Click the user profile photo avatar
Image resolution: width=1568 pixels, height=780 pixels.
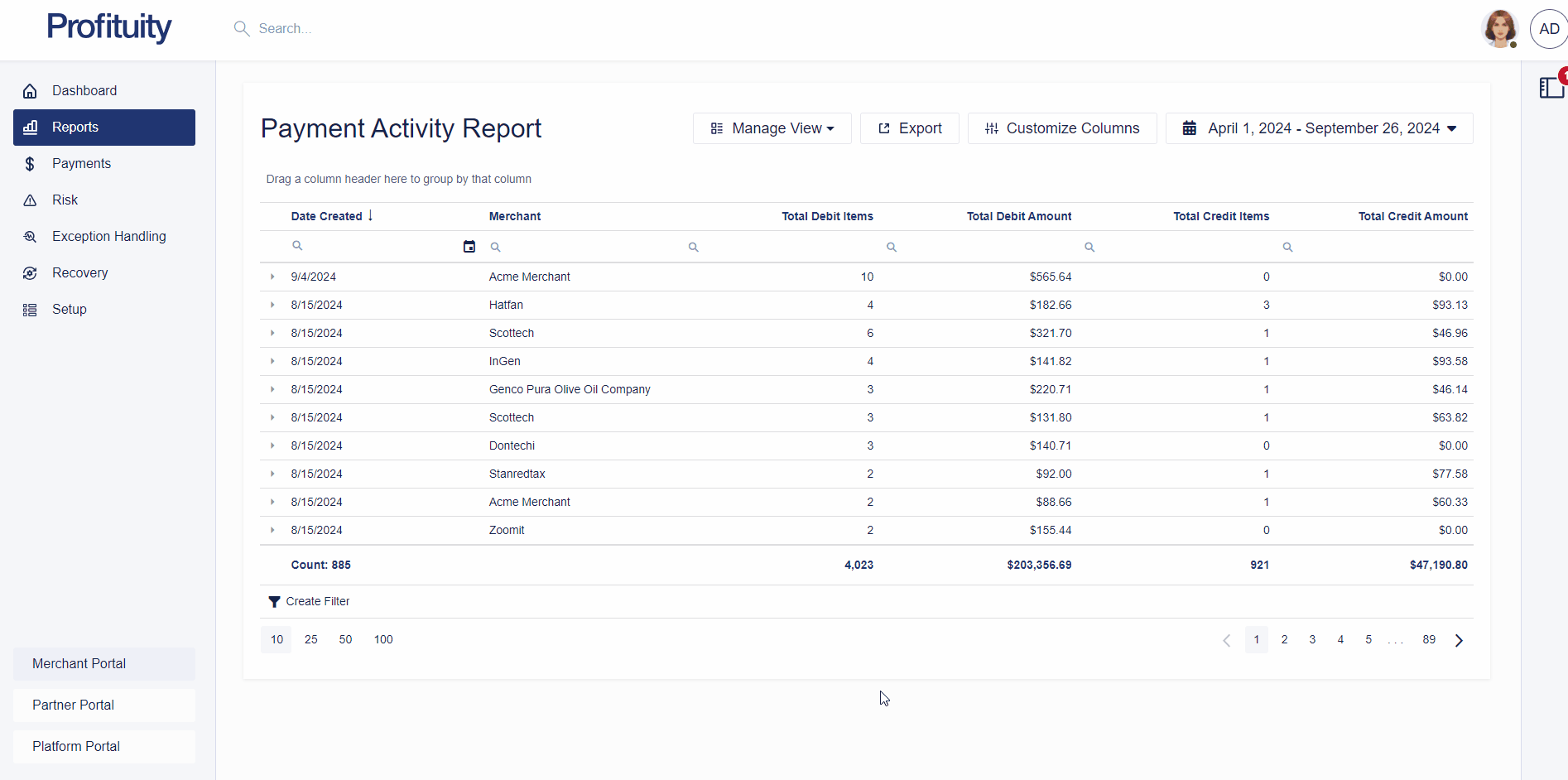pos(1499,29)
